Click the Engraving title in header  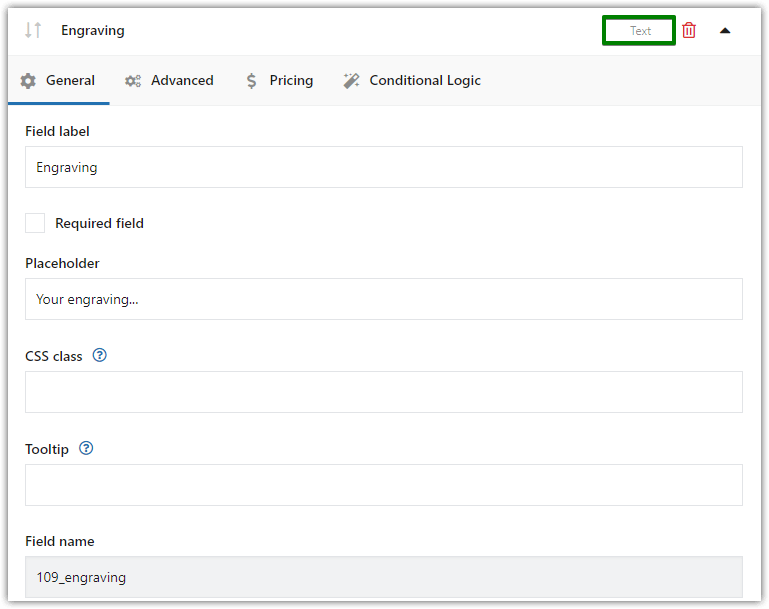tap(93, 31)
